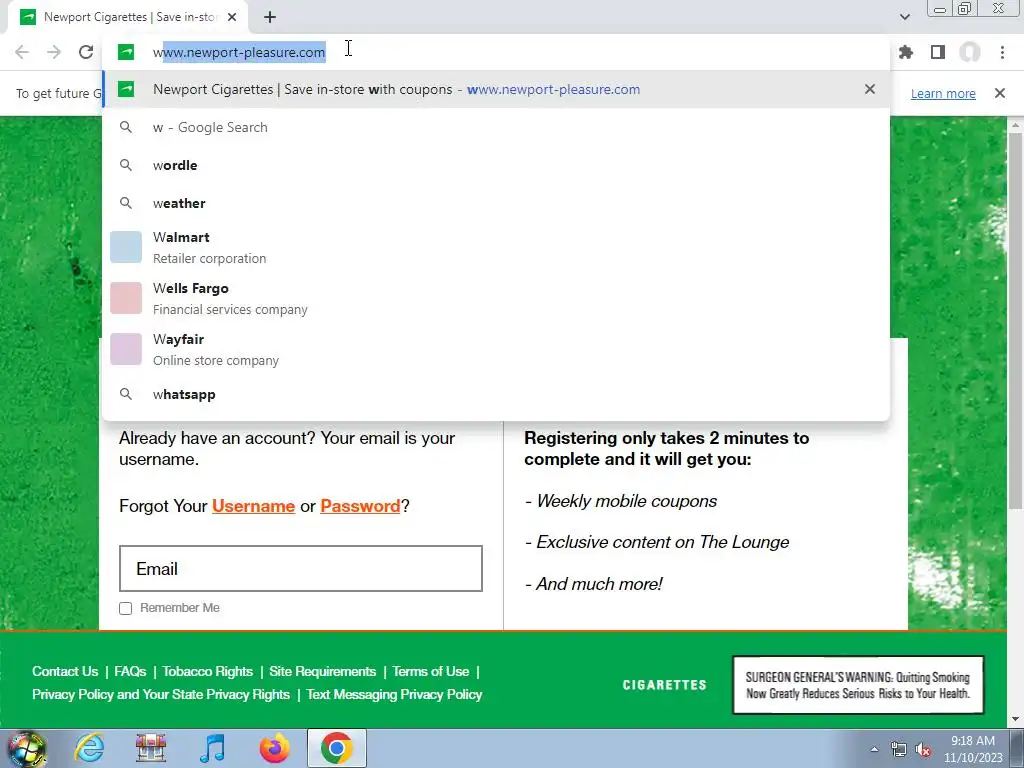This screenshot has width=1024, height=768.
Task: Click the Wells Fargo suggestion thumbnail
Action: coord(126,298)
